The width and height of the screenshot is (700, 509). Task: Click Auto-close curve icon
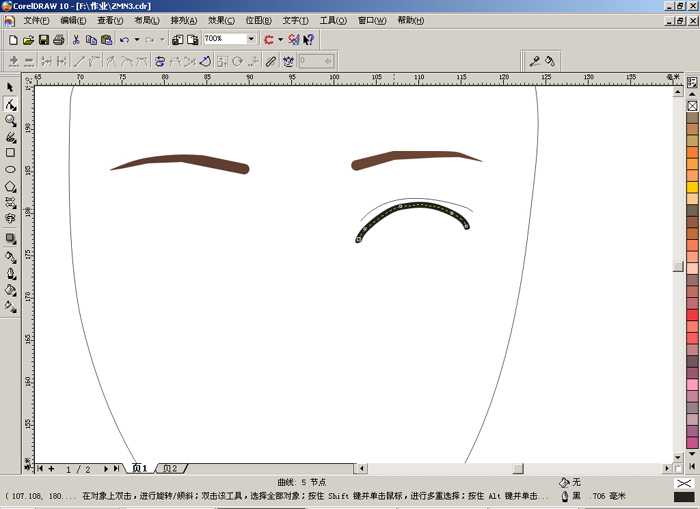click(x=205, y=61)
